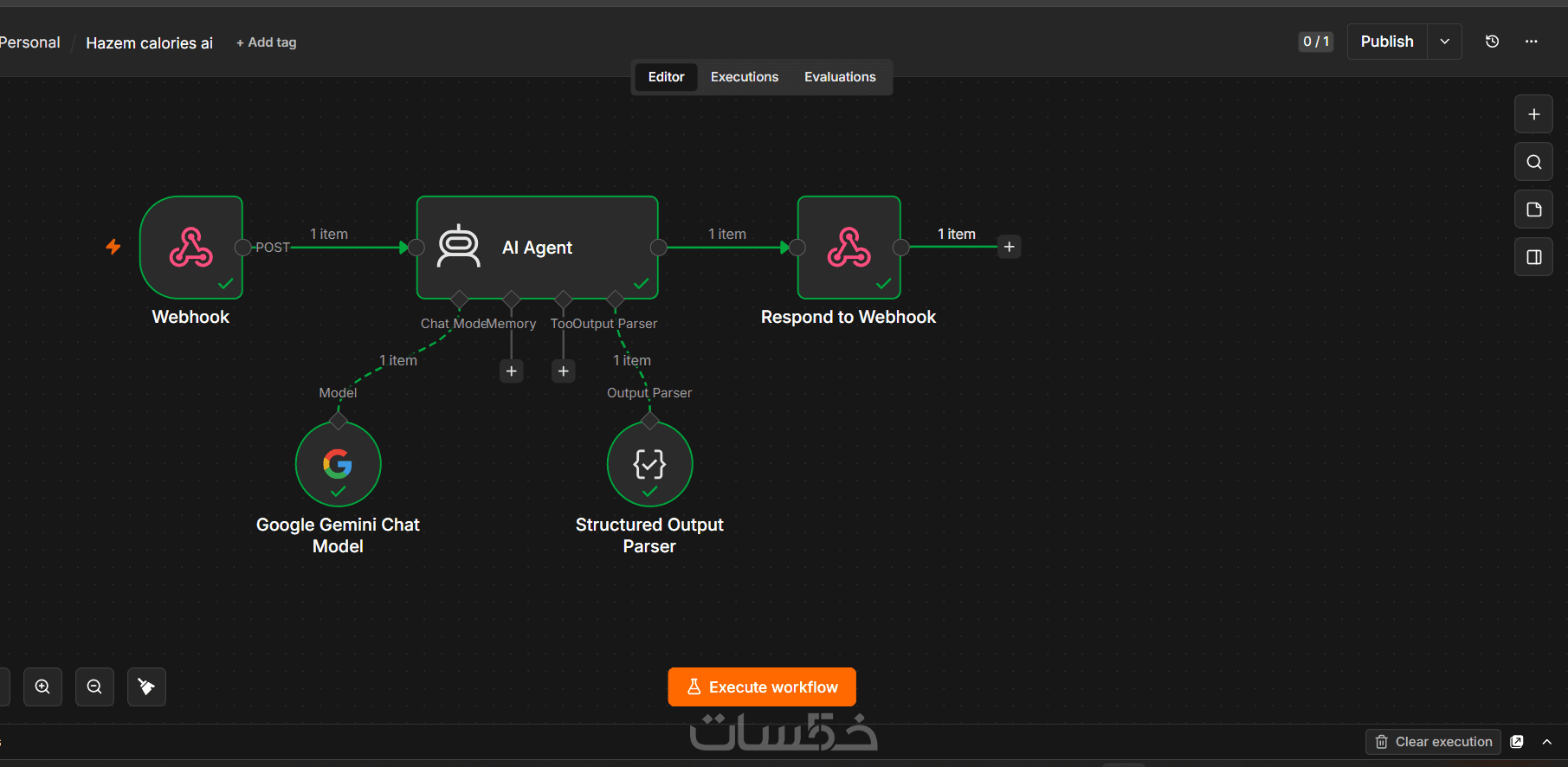The image size is (1568, 767).
Task: Switch to the Executions tab
Action: [x=745, y=77]
